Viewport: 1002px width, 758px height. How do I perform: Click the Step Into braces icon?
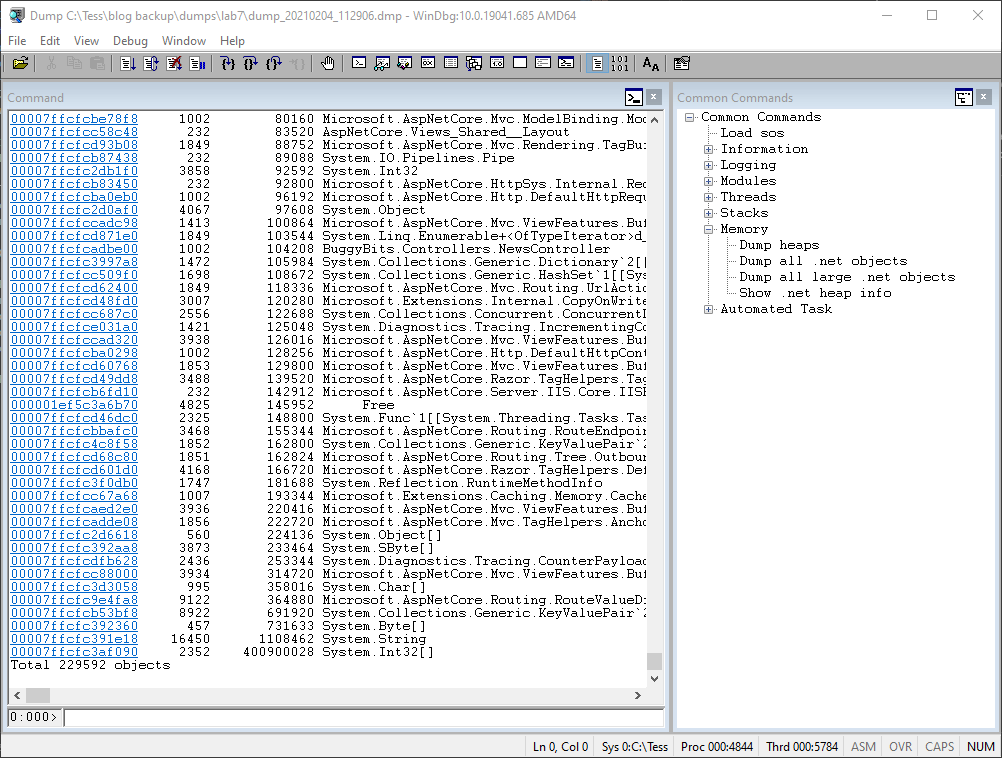(x=228, y=63)
